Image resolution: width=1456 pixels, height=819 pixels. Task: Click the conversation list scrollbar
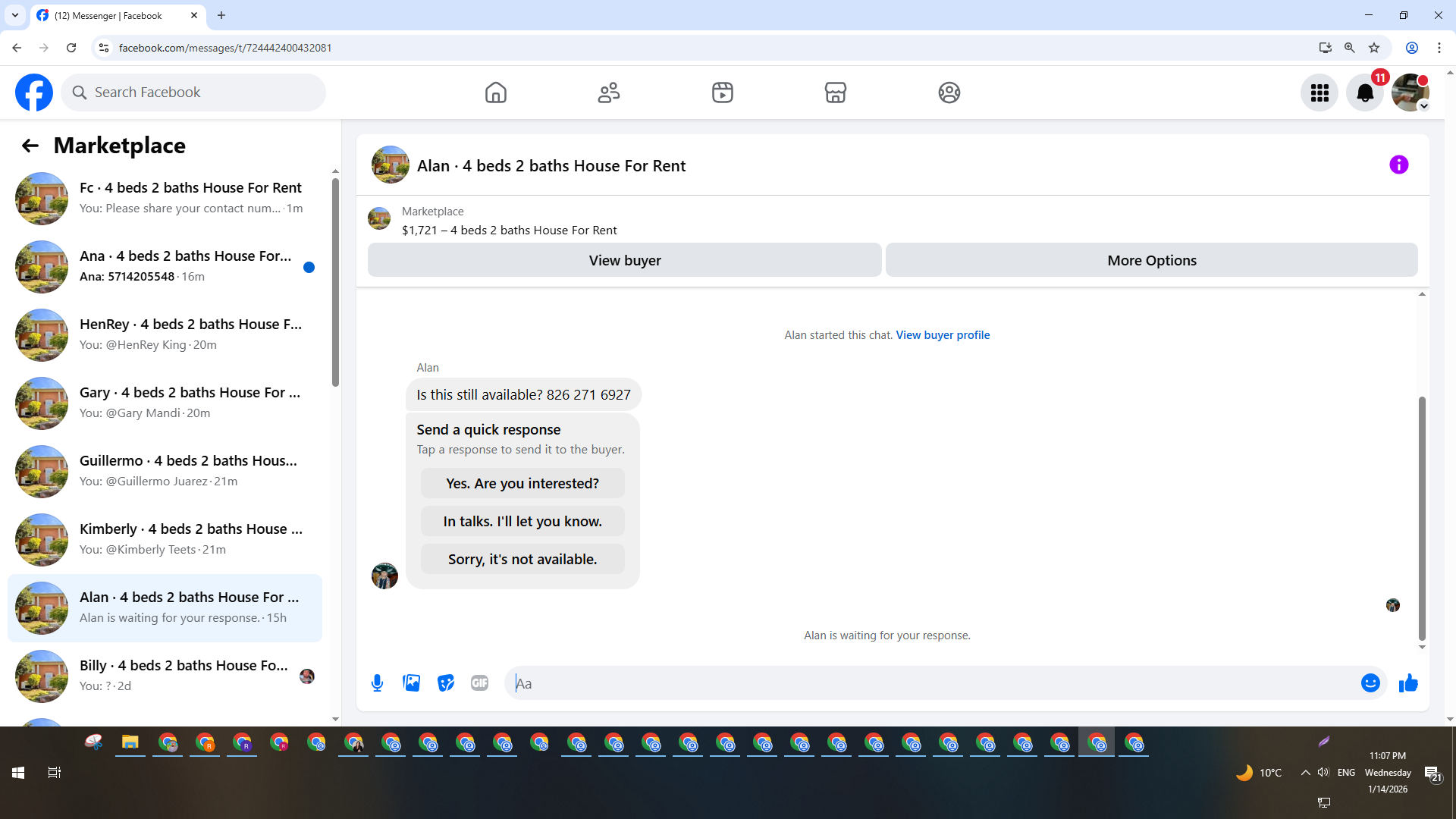click(335, 281)
